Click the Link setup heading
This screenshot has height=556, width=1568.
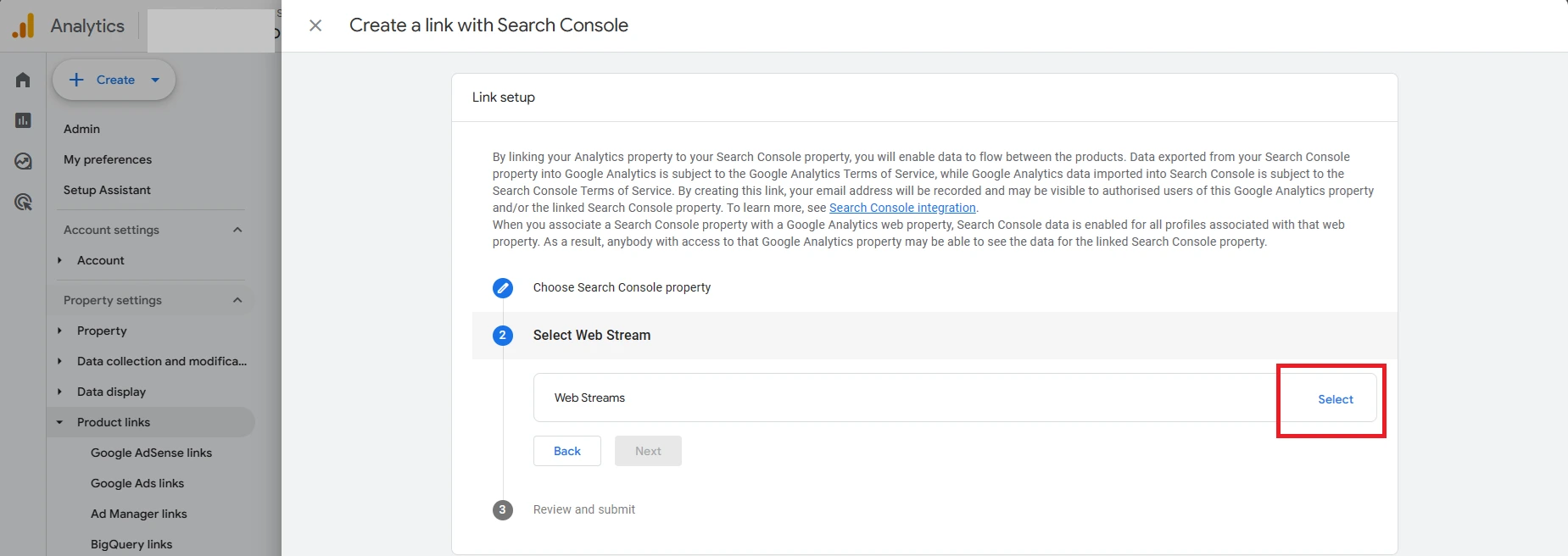(x=504, y=97)
